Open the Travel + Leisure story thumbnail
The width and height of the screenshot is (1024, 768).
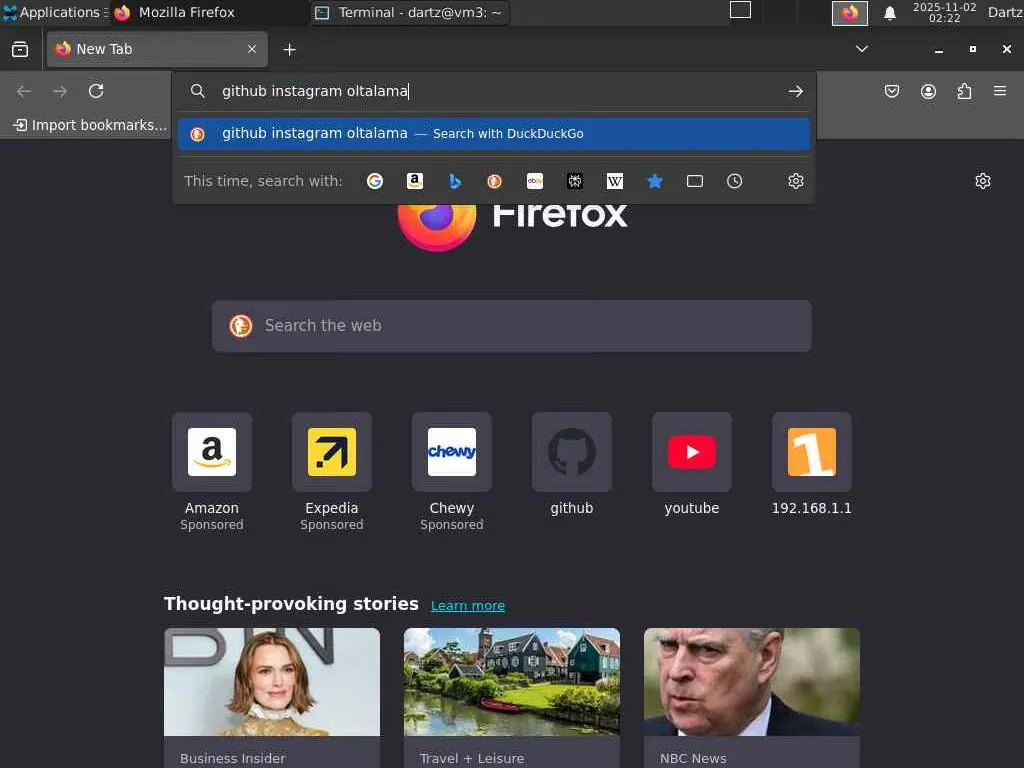pos(512,682)
